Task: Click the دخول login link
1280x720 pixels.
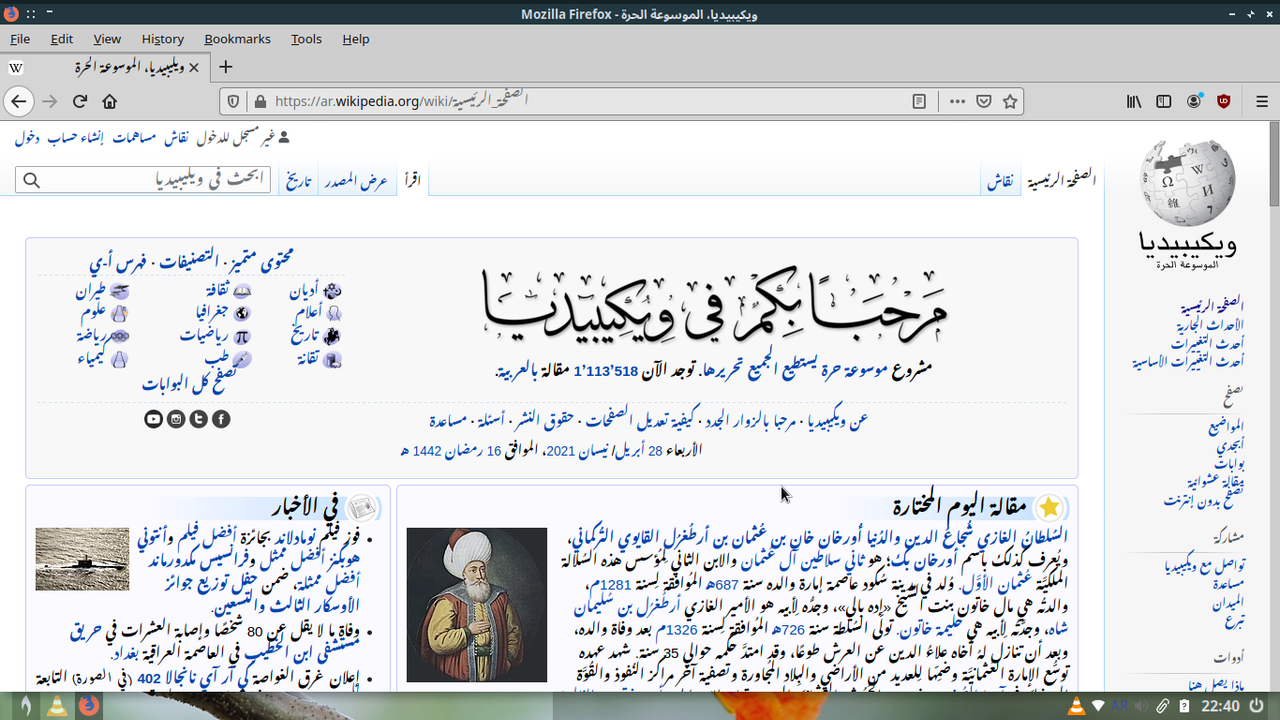Action: (27, 137)
